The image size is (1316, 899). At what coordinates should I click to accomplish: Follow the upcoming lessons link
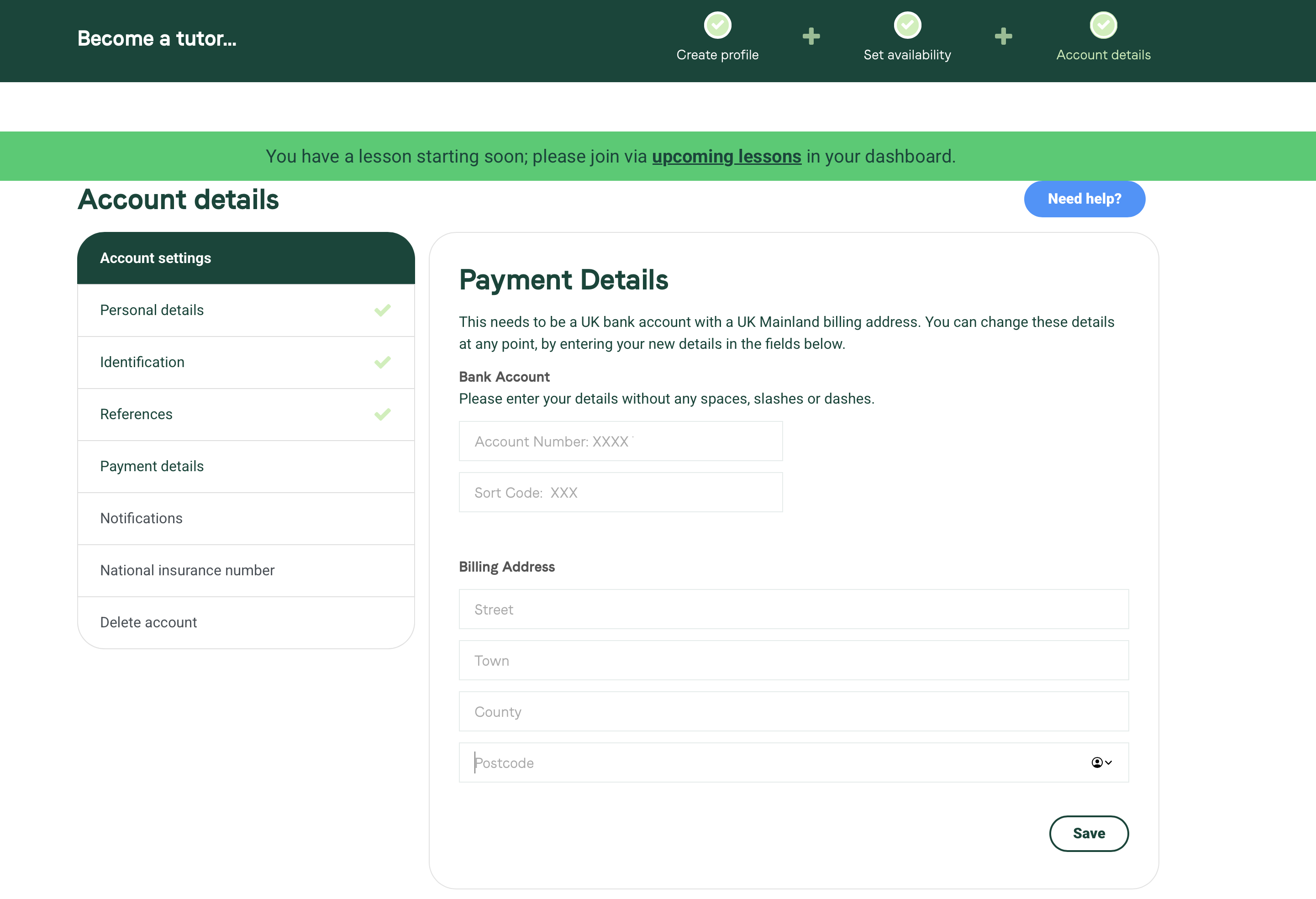(726, 156)
